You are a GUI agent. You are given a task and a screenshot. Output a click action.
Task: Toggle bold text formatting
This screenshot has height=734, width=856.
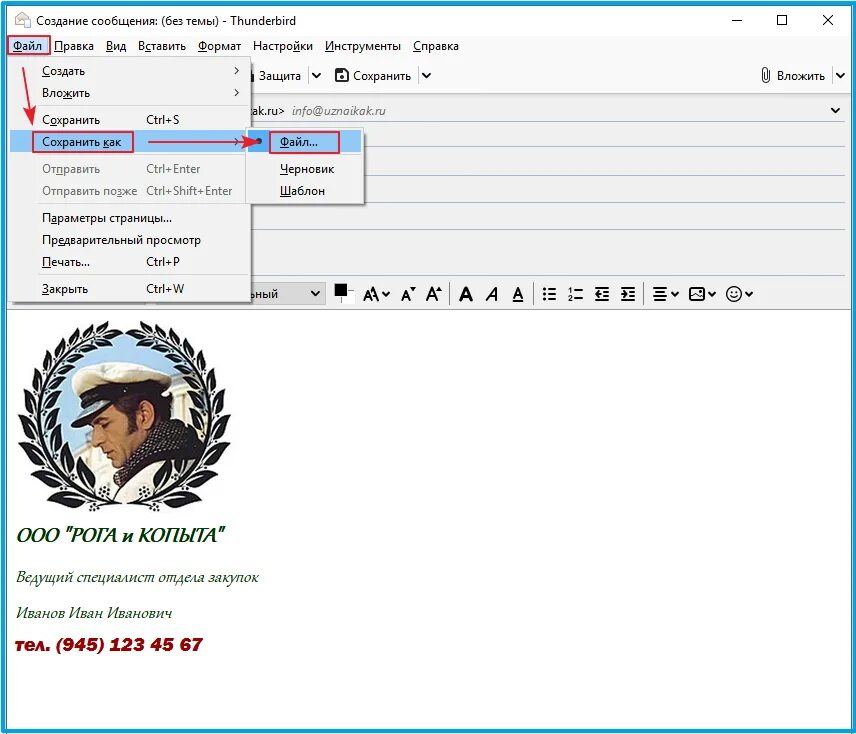[466, 293]
